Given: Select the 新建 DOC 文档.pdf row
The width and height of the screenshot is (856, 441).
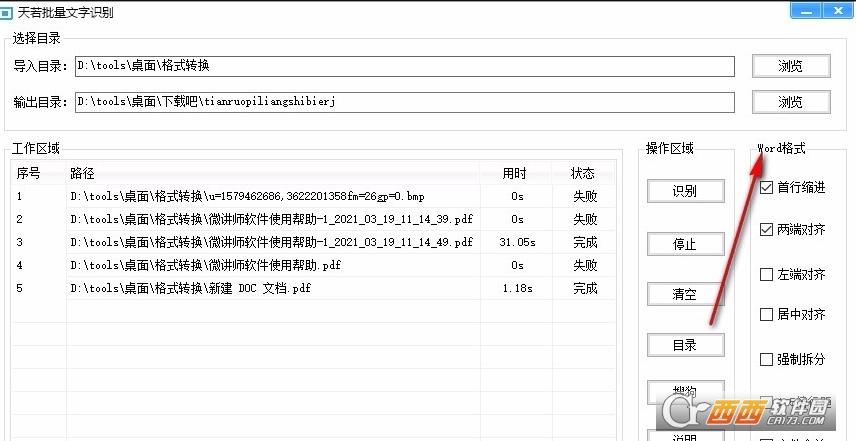Looking at the screenshot, I should pos(313,288).
